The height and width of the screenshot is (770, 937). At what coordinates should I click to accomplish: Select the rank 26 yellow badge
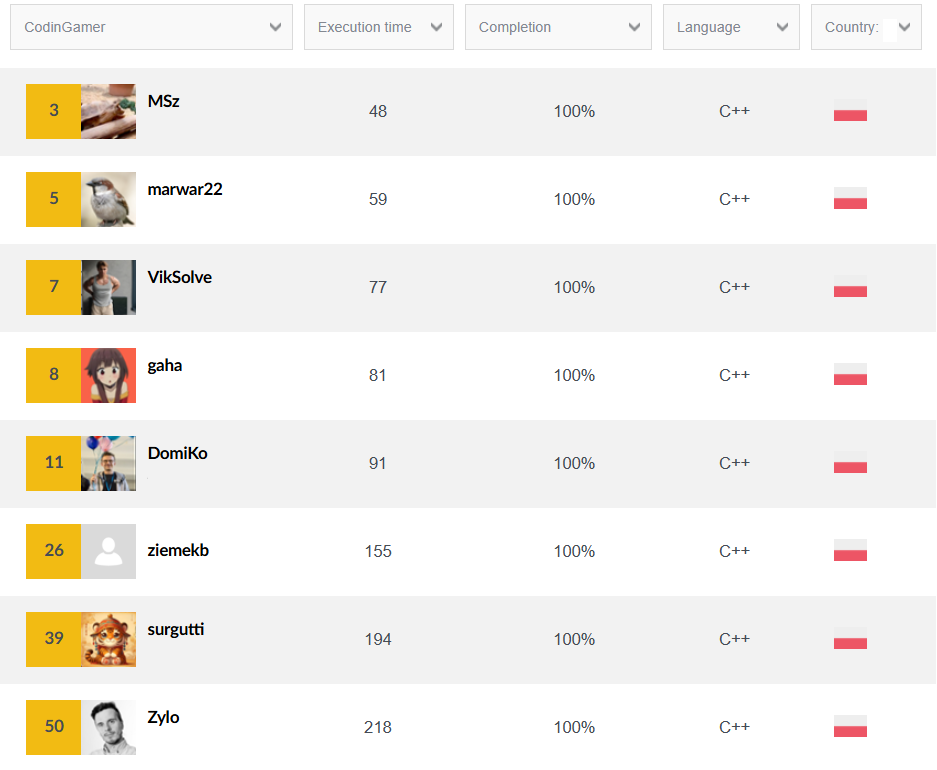coord(54,551)
